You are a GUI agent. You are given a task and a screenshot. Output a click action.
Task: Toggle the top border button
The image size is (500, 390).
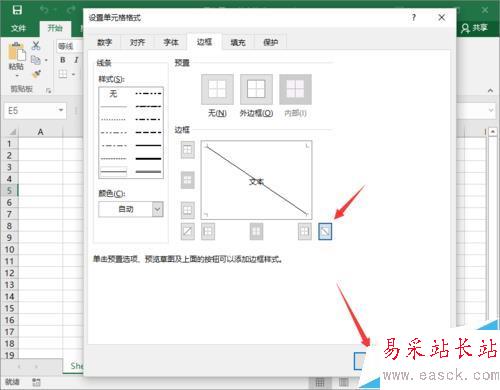[x=187, y=150]
